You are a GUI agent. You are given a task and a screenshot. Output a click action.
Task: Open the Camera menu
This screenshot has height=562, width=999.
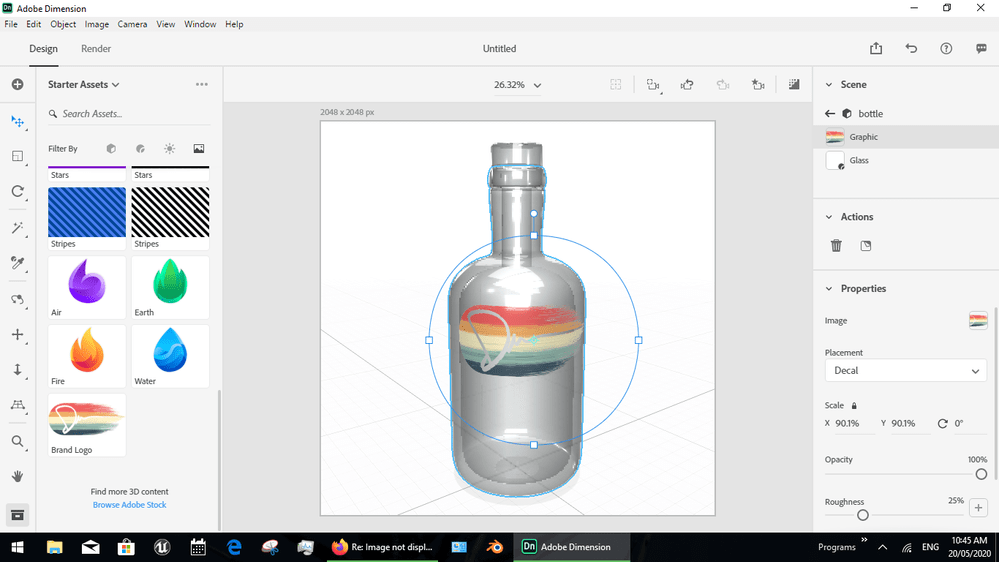coord(132,24)
